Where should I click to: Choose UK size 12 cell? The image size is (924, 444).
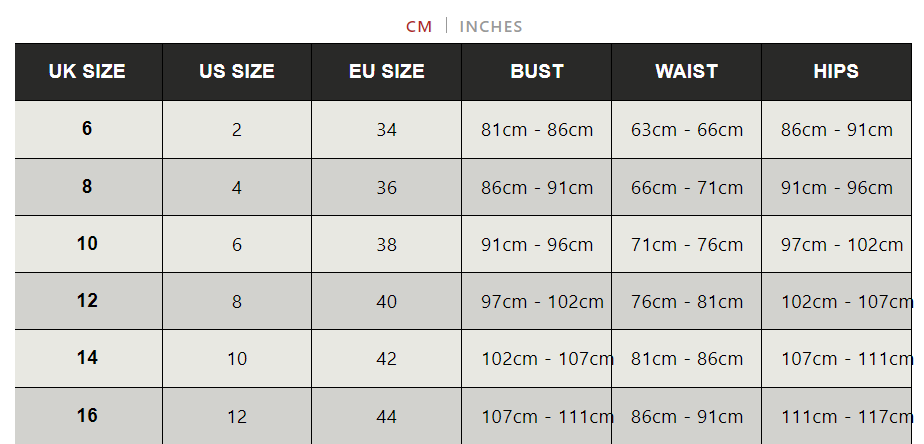(x=87, y=301)
